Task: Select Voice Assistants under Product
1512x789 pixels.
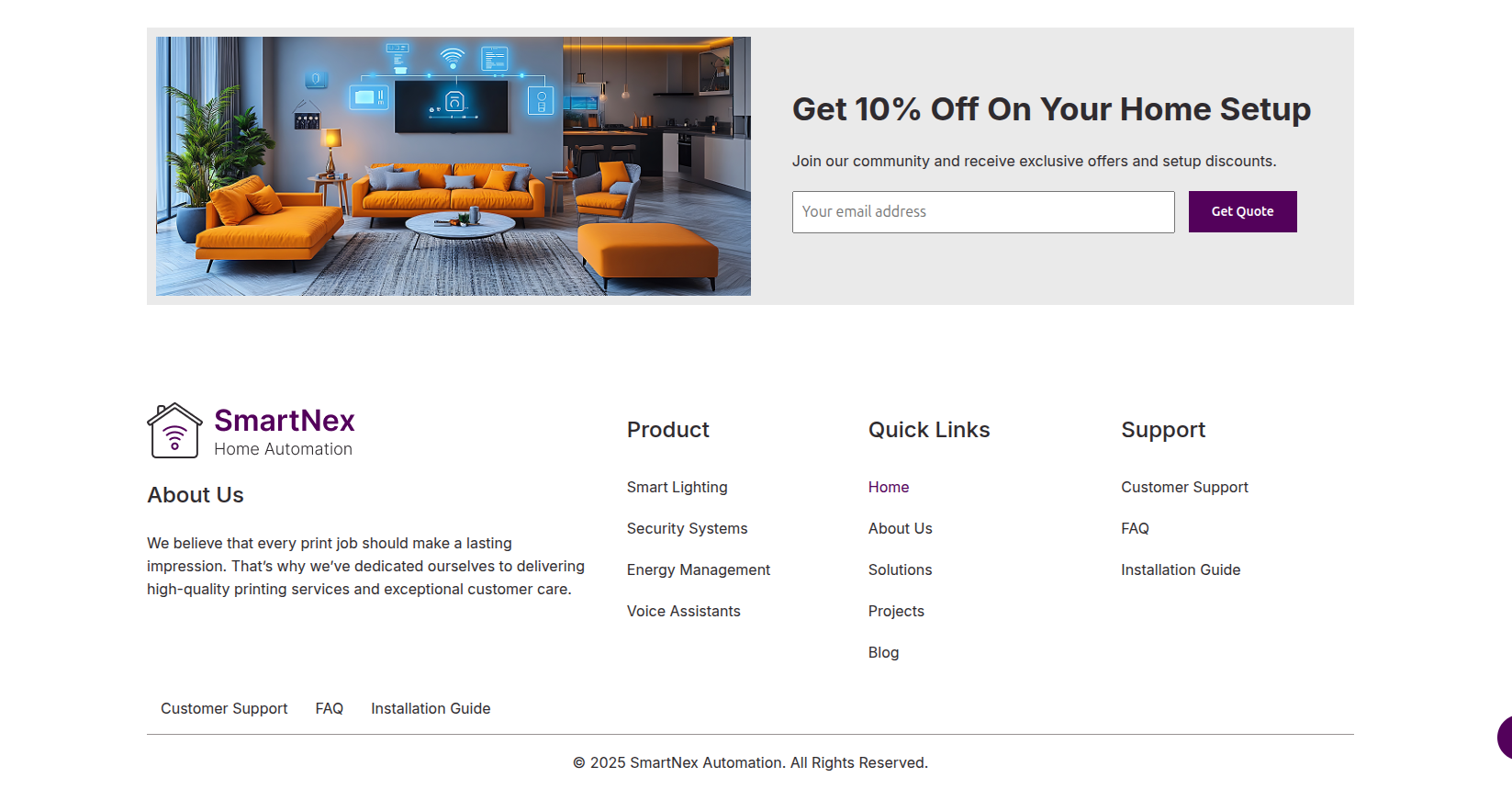Action: coord(683,612)
